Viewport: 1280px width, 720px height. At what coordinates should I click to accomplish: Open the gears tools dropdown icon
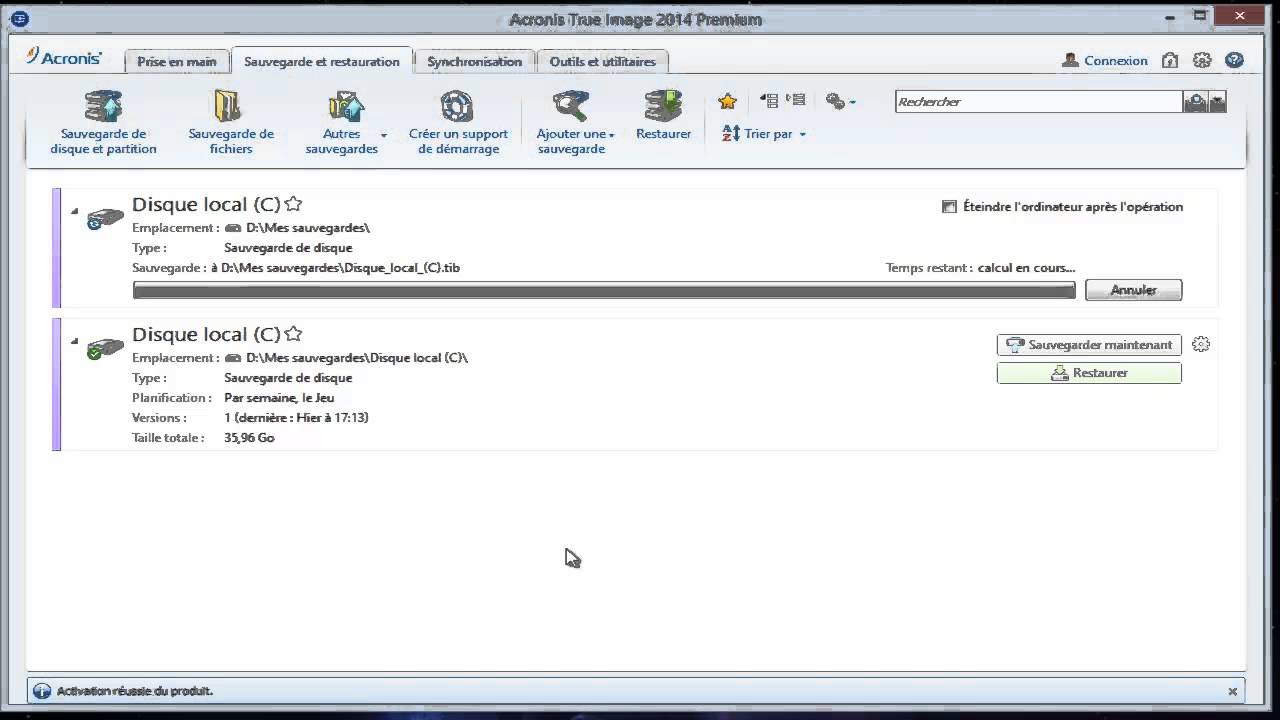(840, 101)
